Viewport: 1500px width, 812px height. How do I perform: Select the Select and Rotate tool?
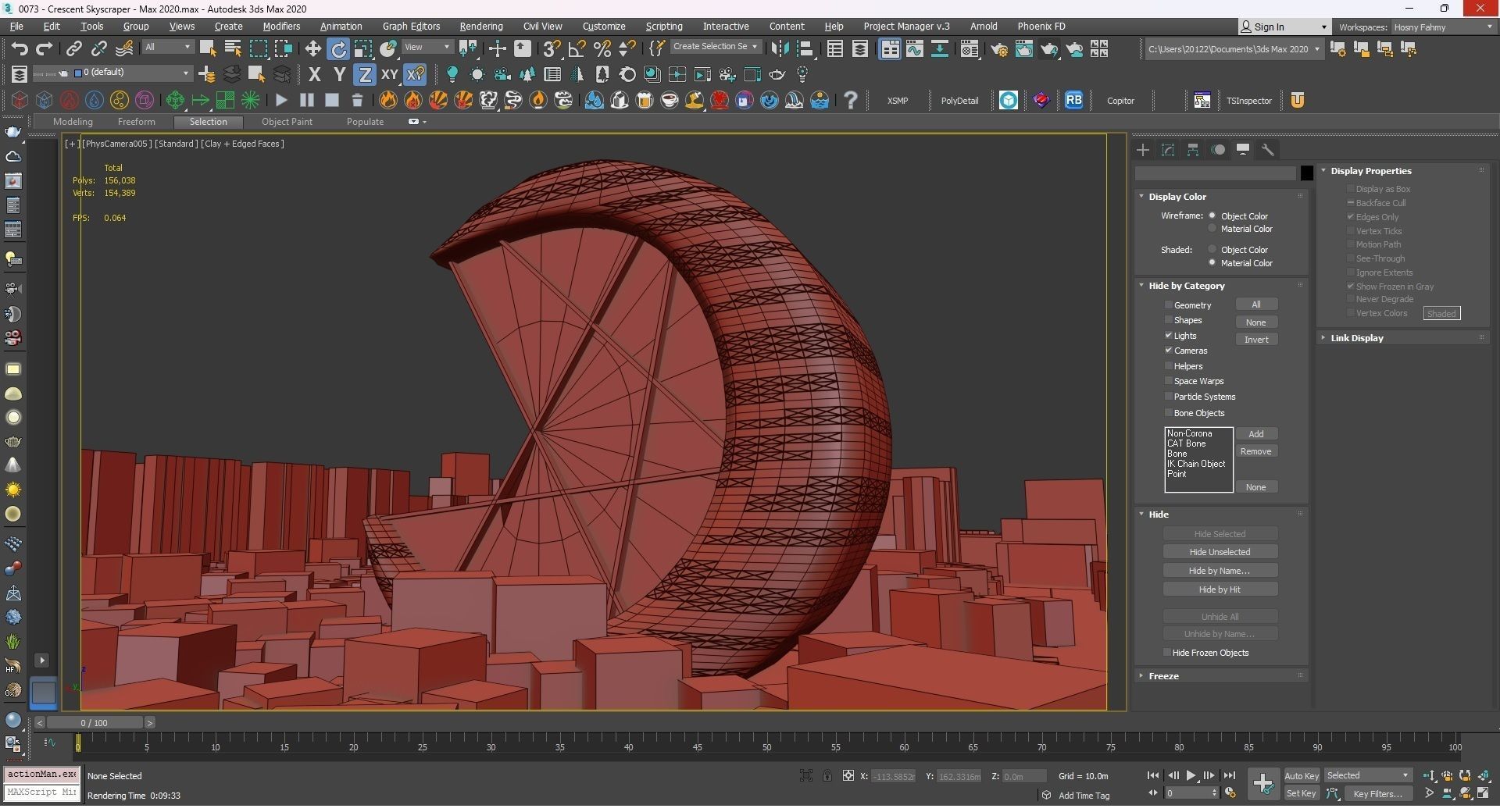(x=338, y=49)
